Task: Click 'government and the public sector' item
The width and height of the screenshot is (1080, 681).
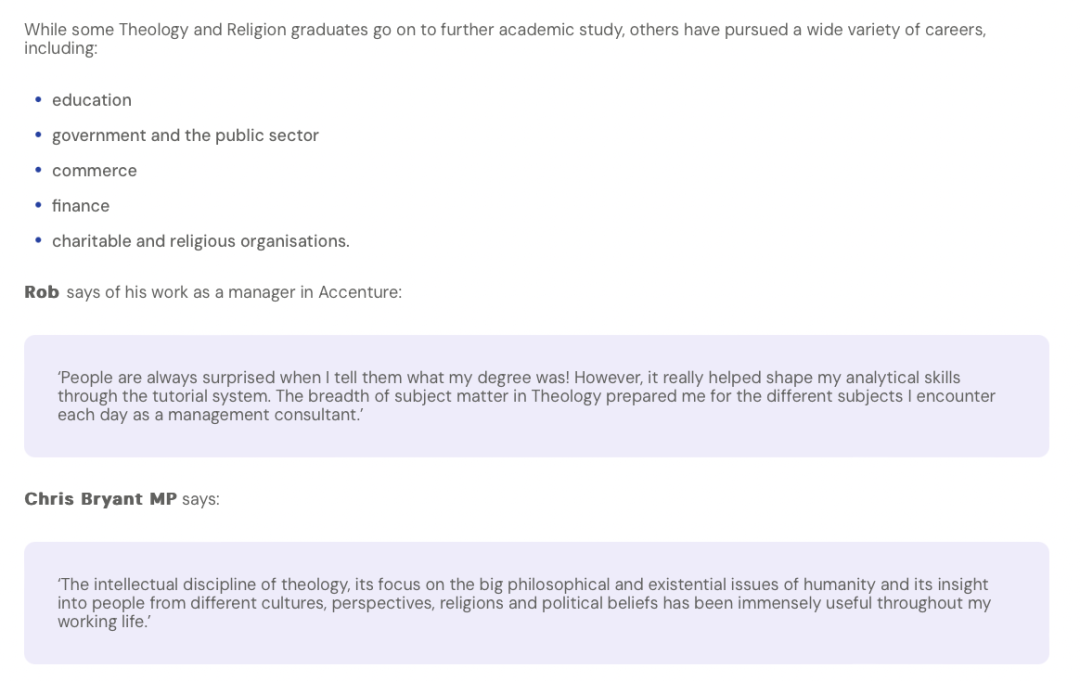Action: pos(185,136)
